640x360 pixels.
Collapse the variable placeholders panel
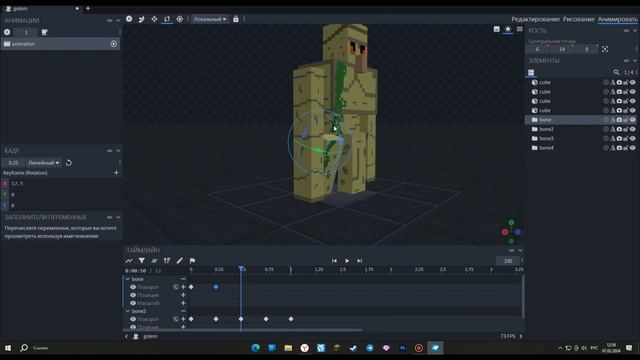tap(118, 217)
